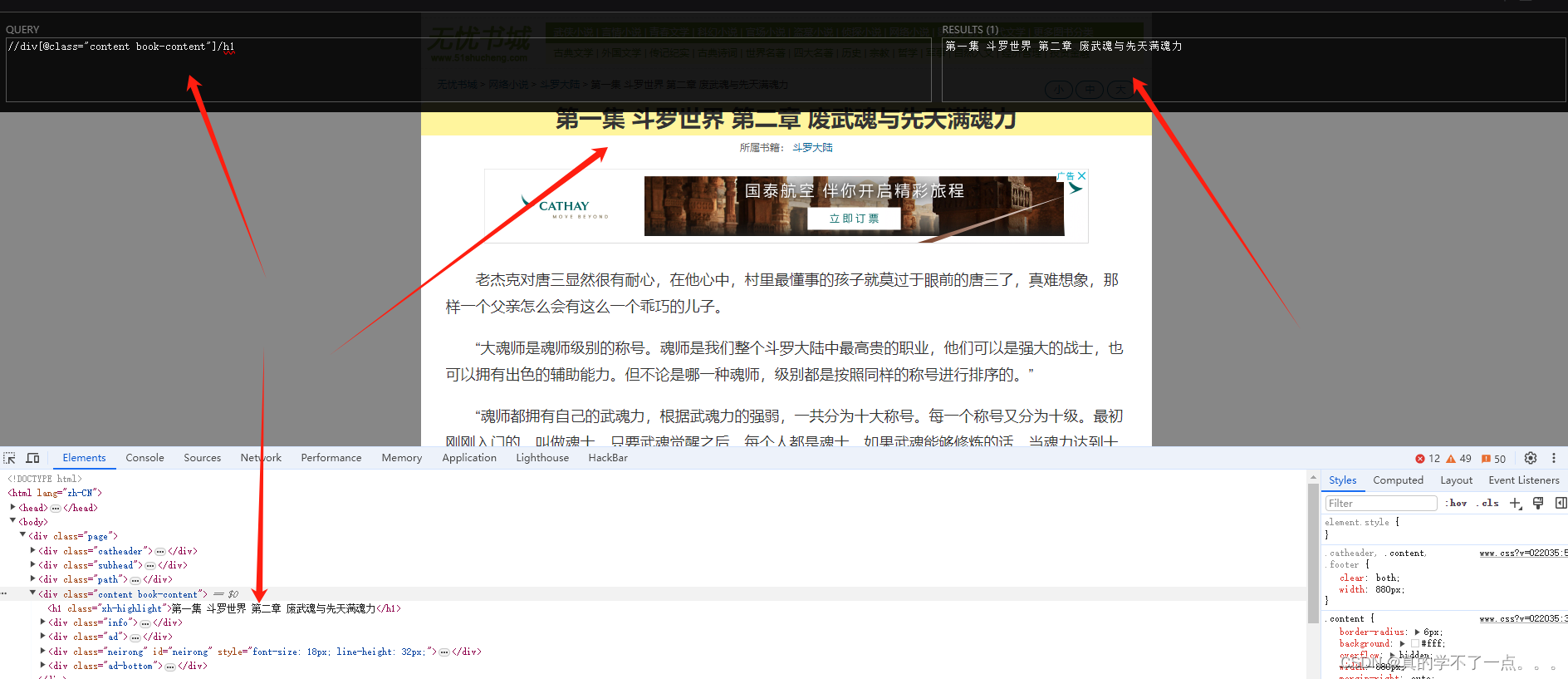Open www.css?v=022035 link for .content rule

coord(1522,619)
